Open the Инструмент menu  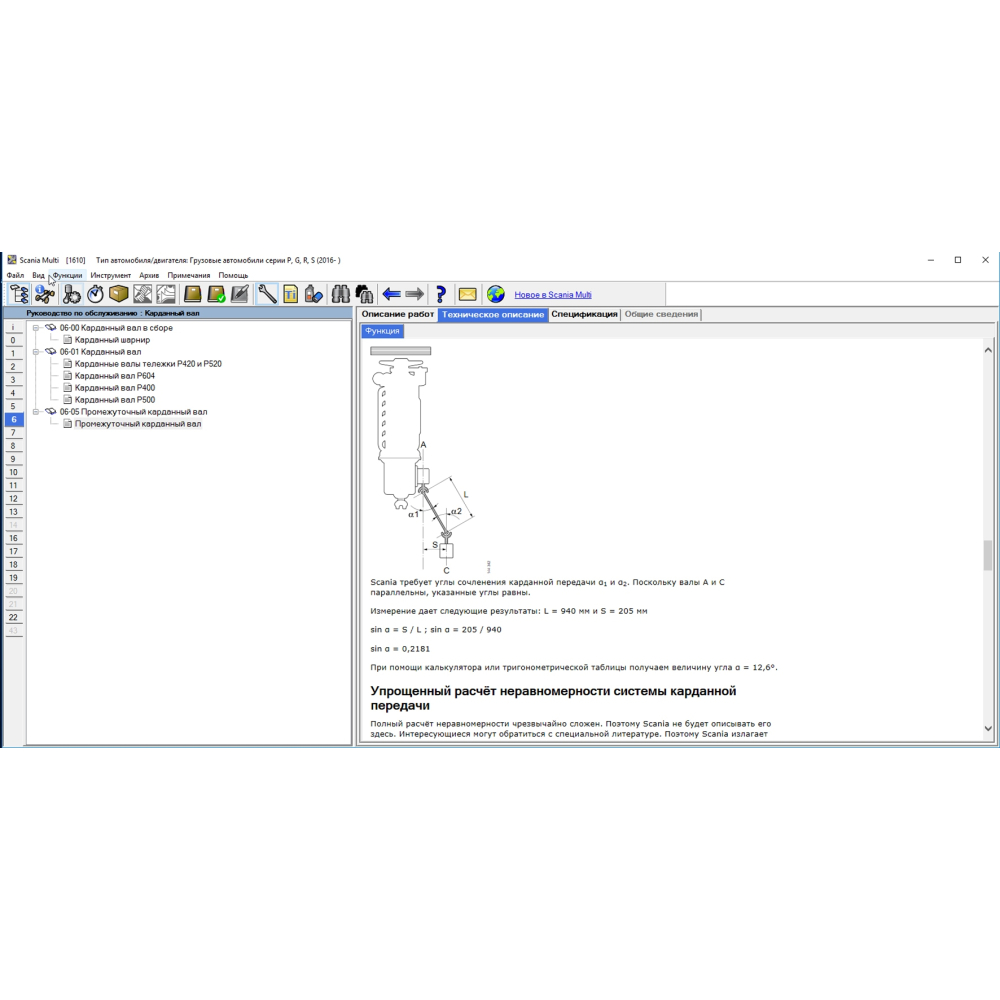[x=110, y=275]
